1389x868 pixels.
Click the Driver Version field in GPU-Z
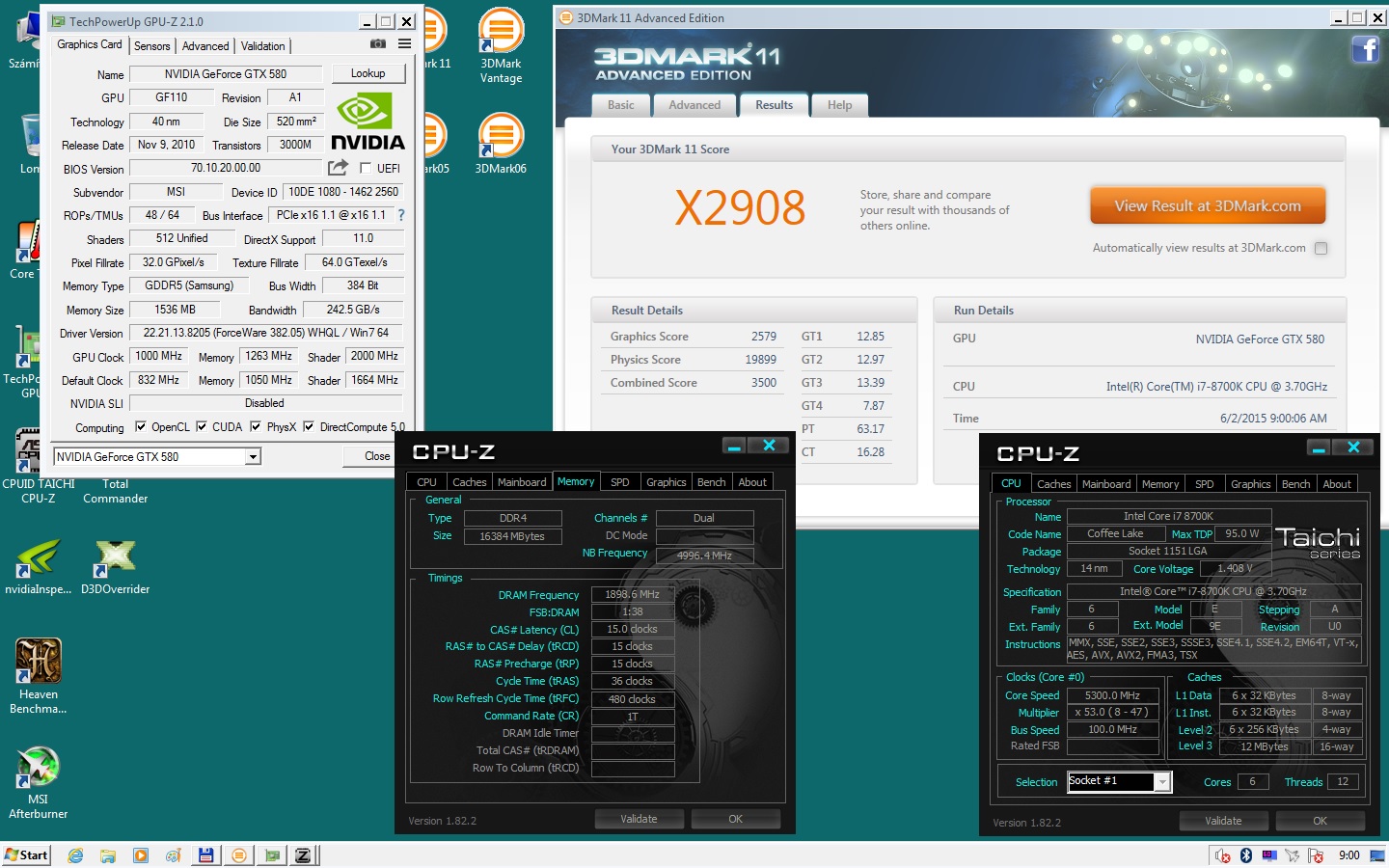(x=266, y=333)
